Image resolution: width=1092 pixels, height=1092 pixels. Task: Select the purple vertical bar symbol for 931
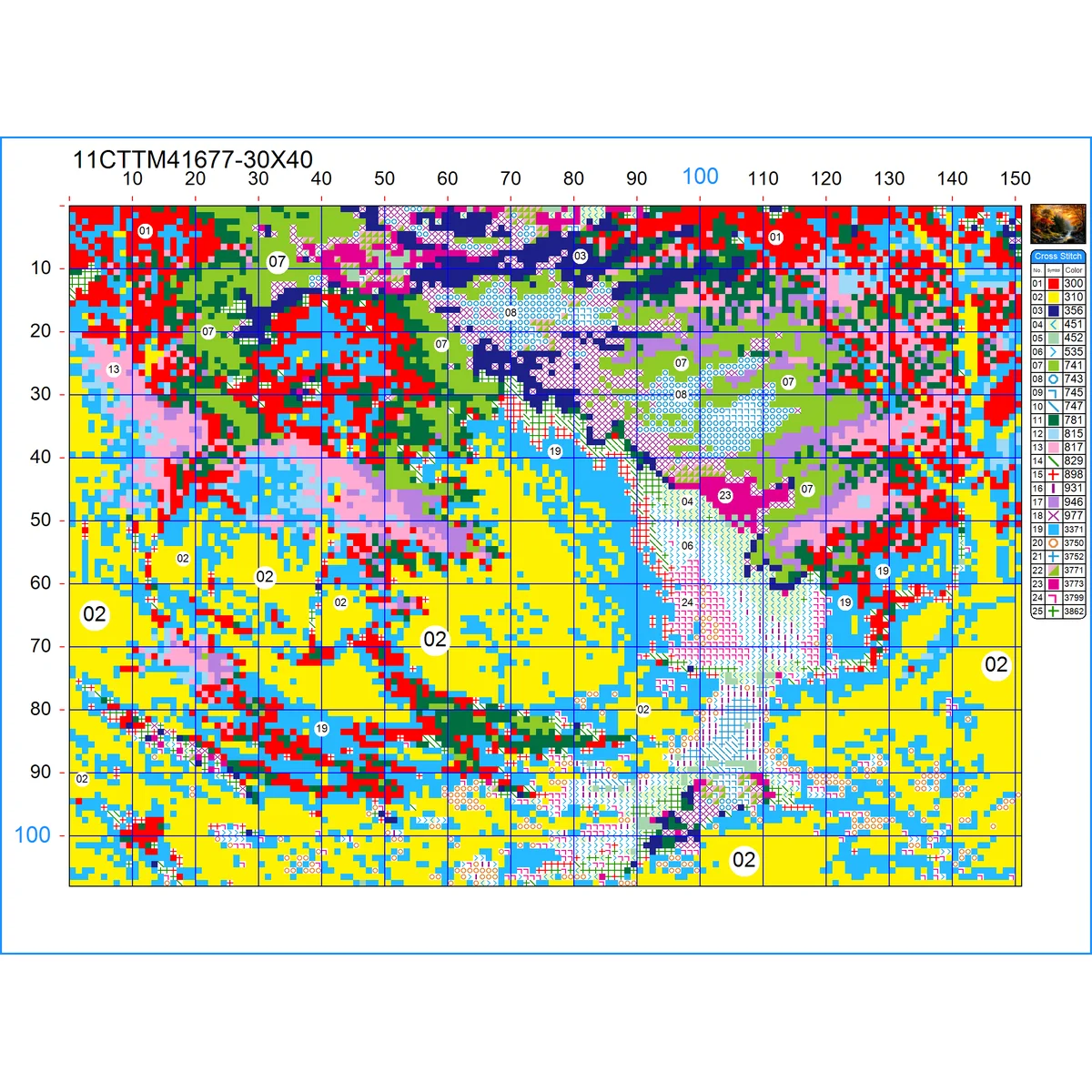[x=1053, y=489]
